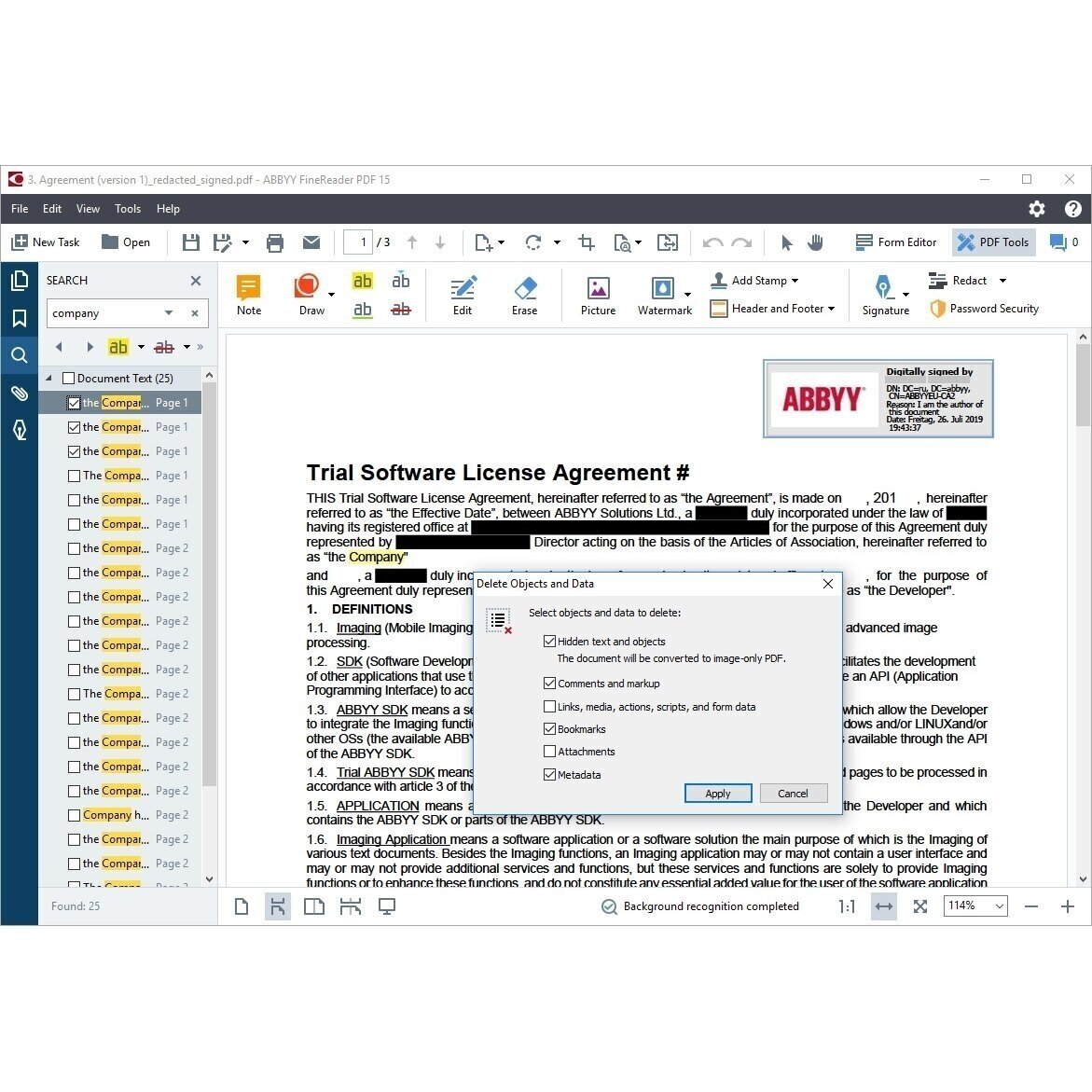This screenshot has width=1092, height=1092.
Task: Open the Pages panel in sidebar
Action: click(20, 280)
